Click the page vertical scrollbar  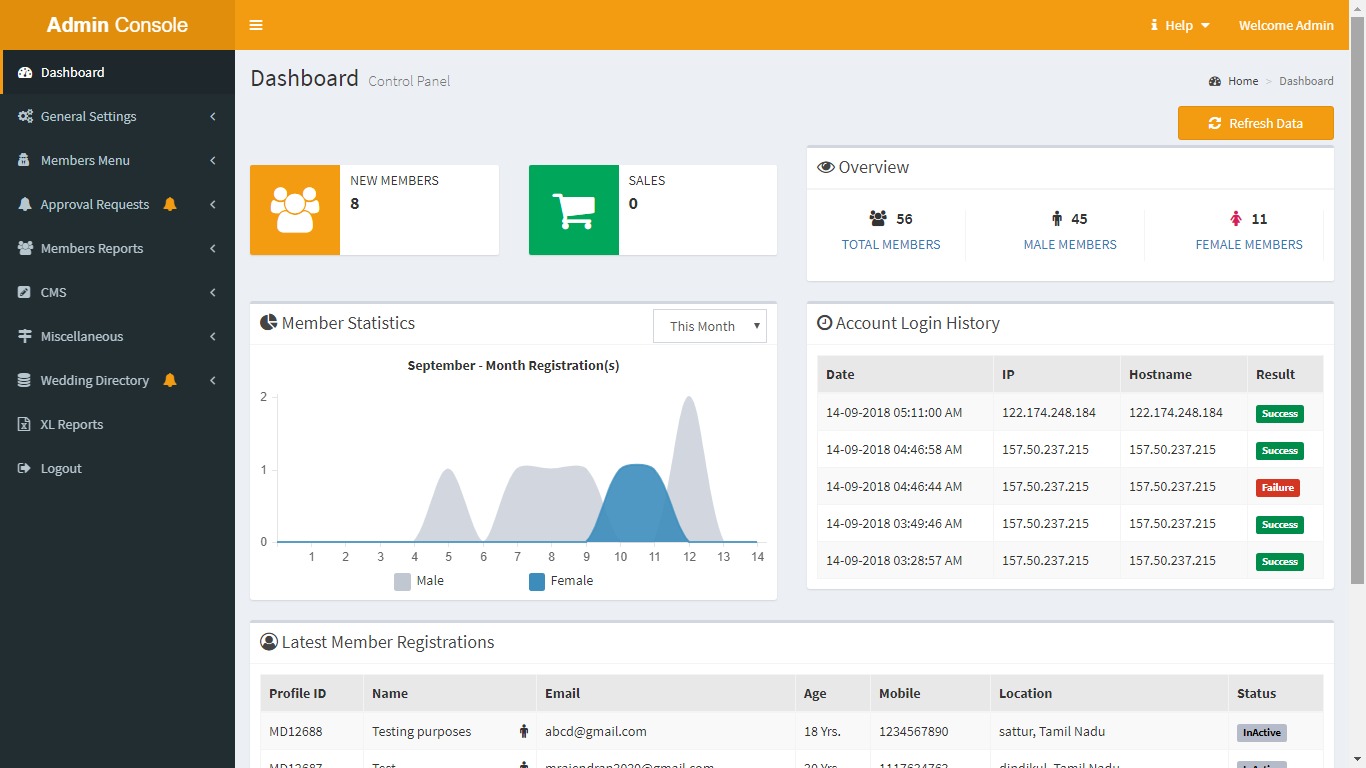(x=1357, y=300)
